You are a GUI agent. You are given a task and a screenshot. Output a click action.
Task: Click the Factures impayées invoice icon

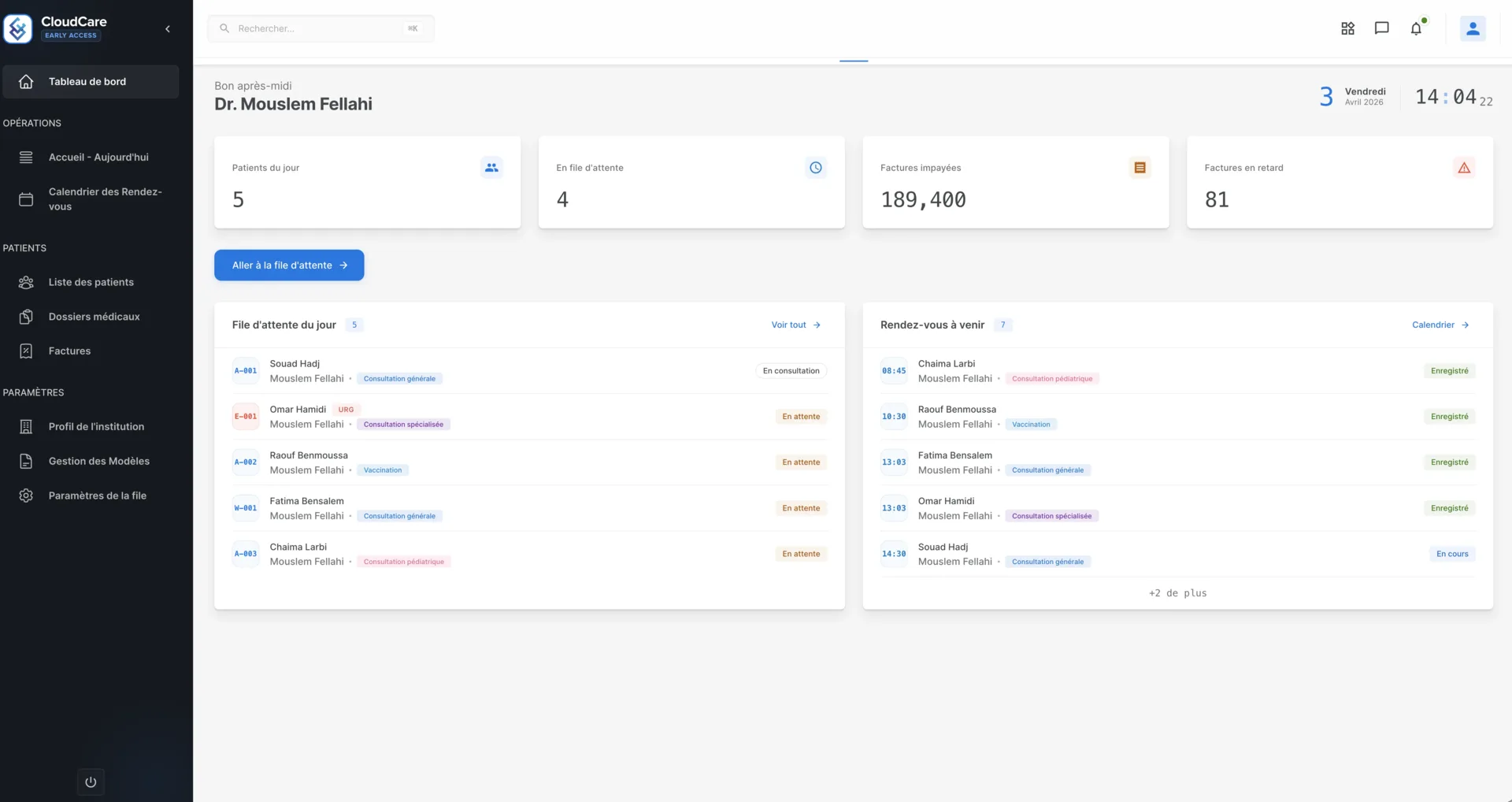1140,167
